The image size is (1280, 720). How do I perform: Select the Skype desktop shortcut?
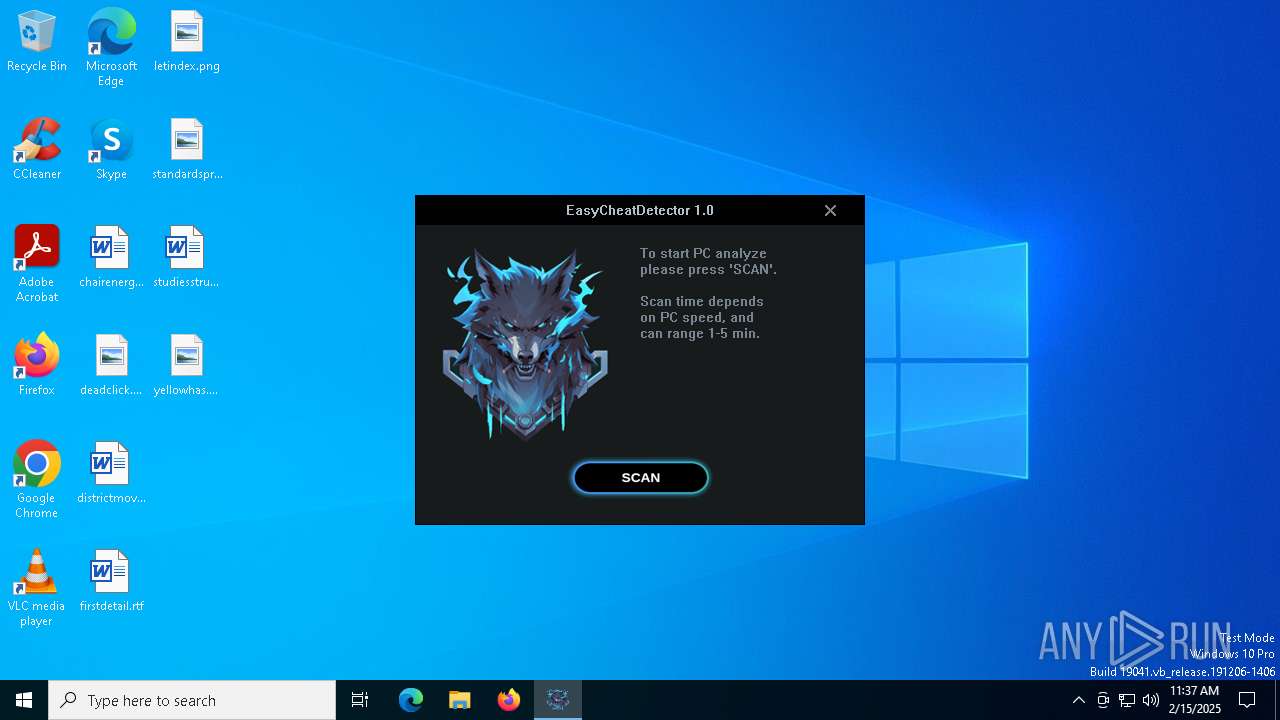[x=111, y=149]
